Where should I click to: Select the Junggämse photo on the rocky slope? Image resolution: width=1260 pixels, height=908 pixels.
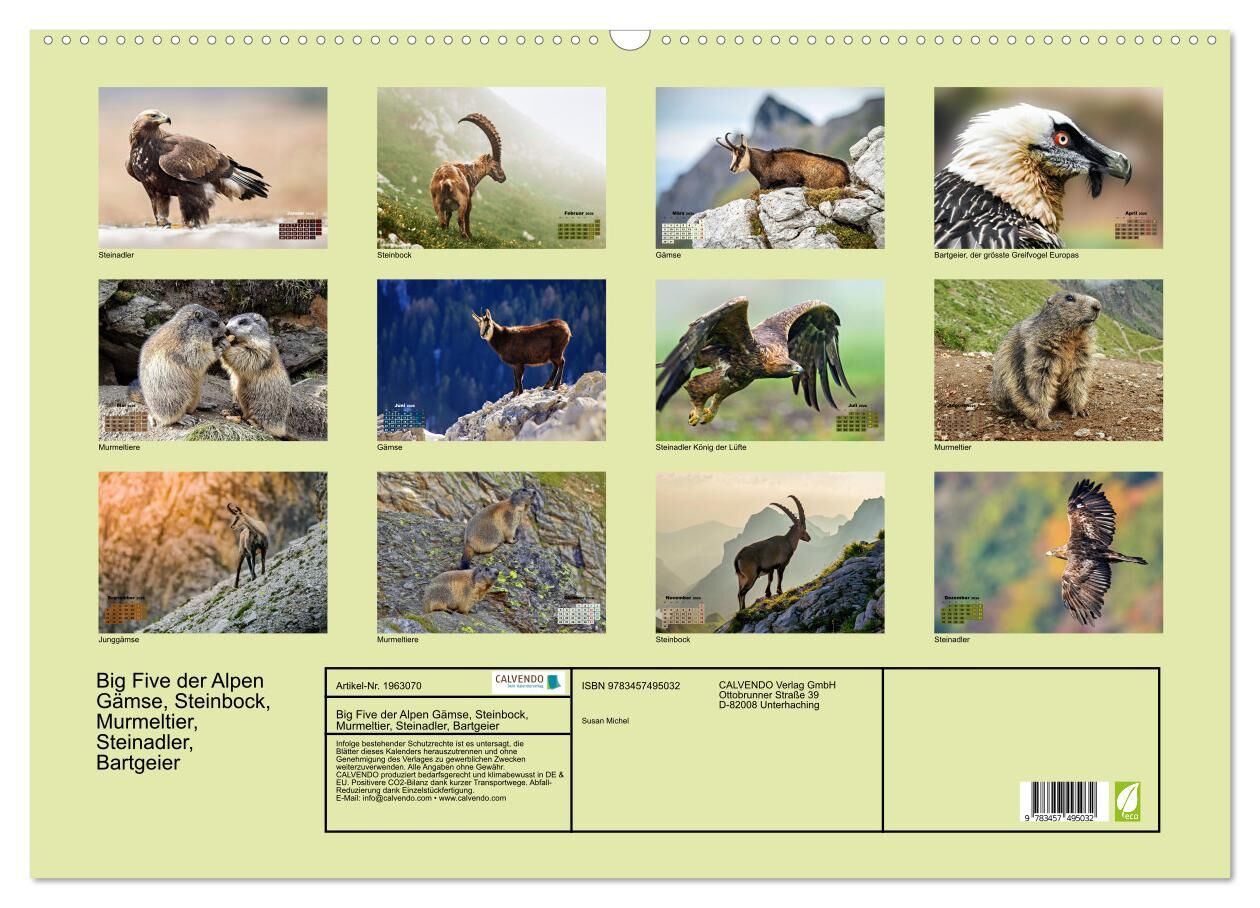point(212,552)
